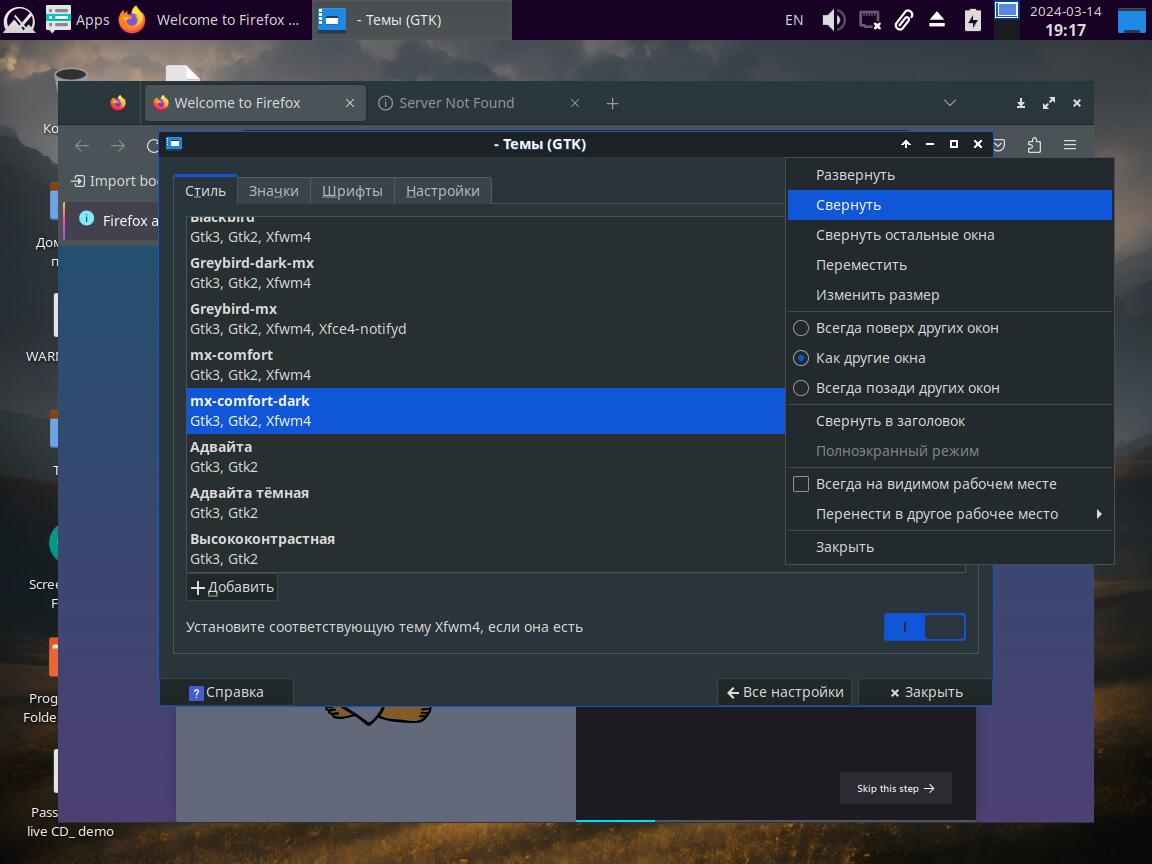Open the Значки tab

pos(273,191)
